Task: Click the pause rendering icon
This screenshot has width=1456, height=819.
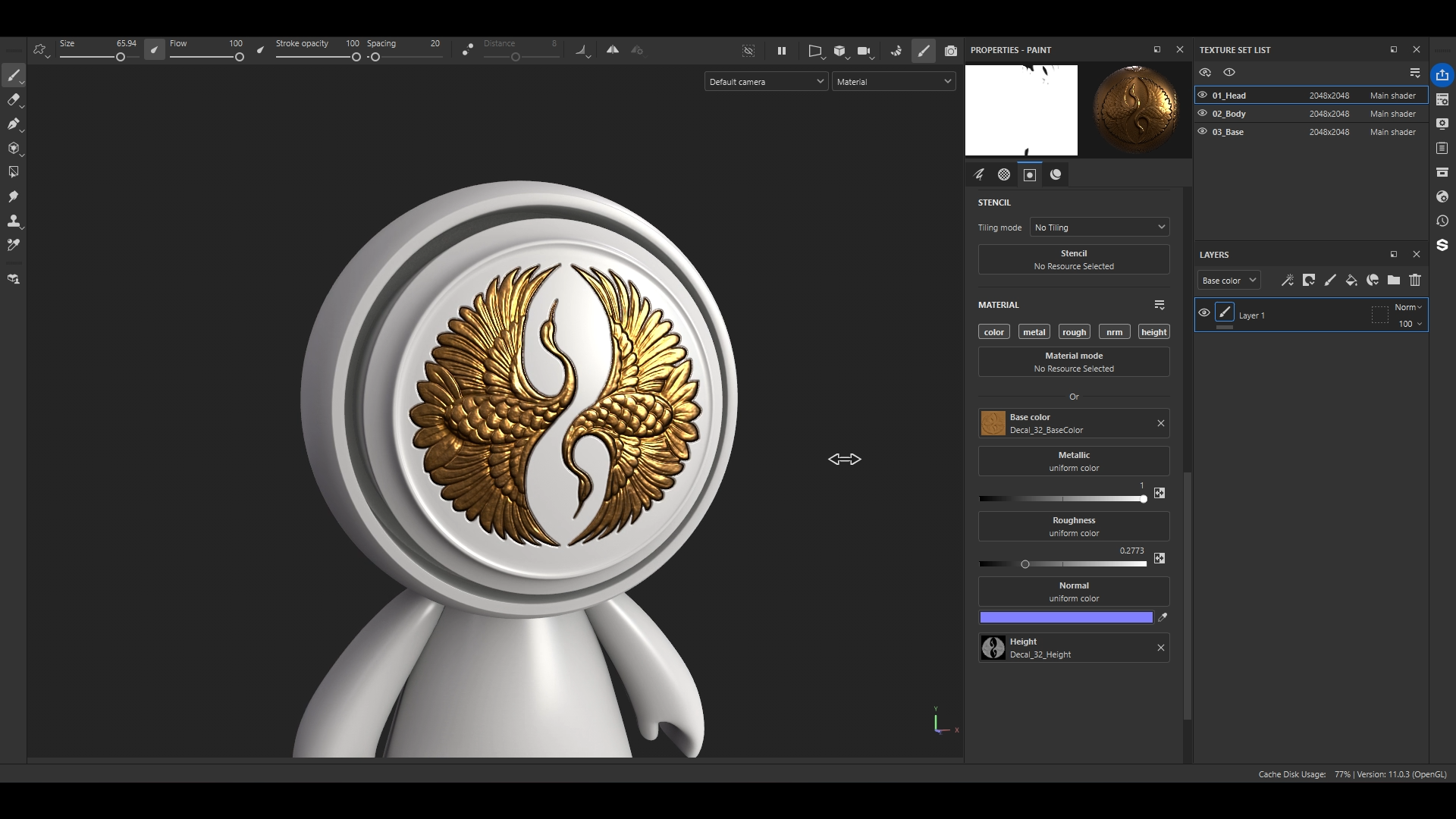Action: [x=782, y=51]
